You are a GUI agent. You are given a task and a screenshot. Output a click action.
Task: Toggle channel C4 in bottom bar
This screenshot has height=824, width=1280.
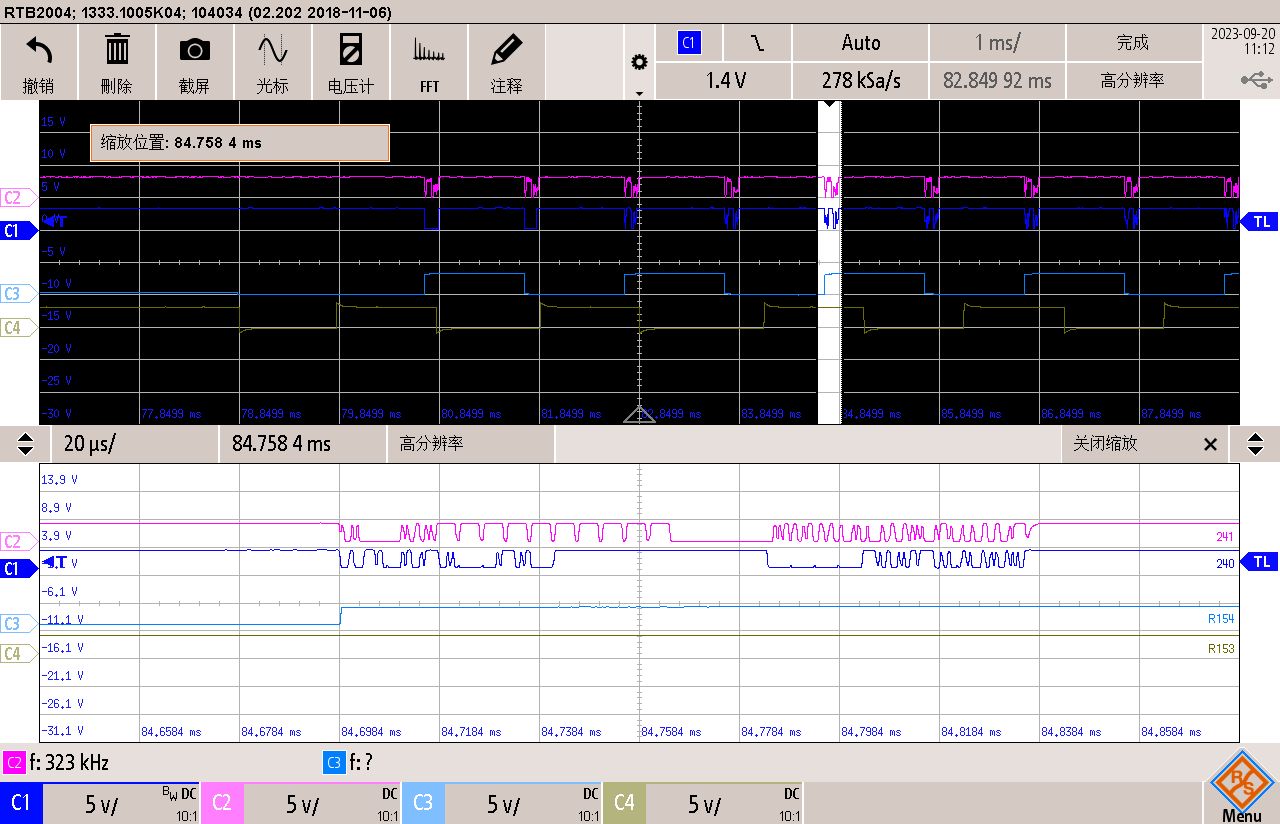703,803
